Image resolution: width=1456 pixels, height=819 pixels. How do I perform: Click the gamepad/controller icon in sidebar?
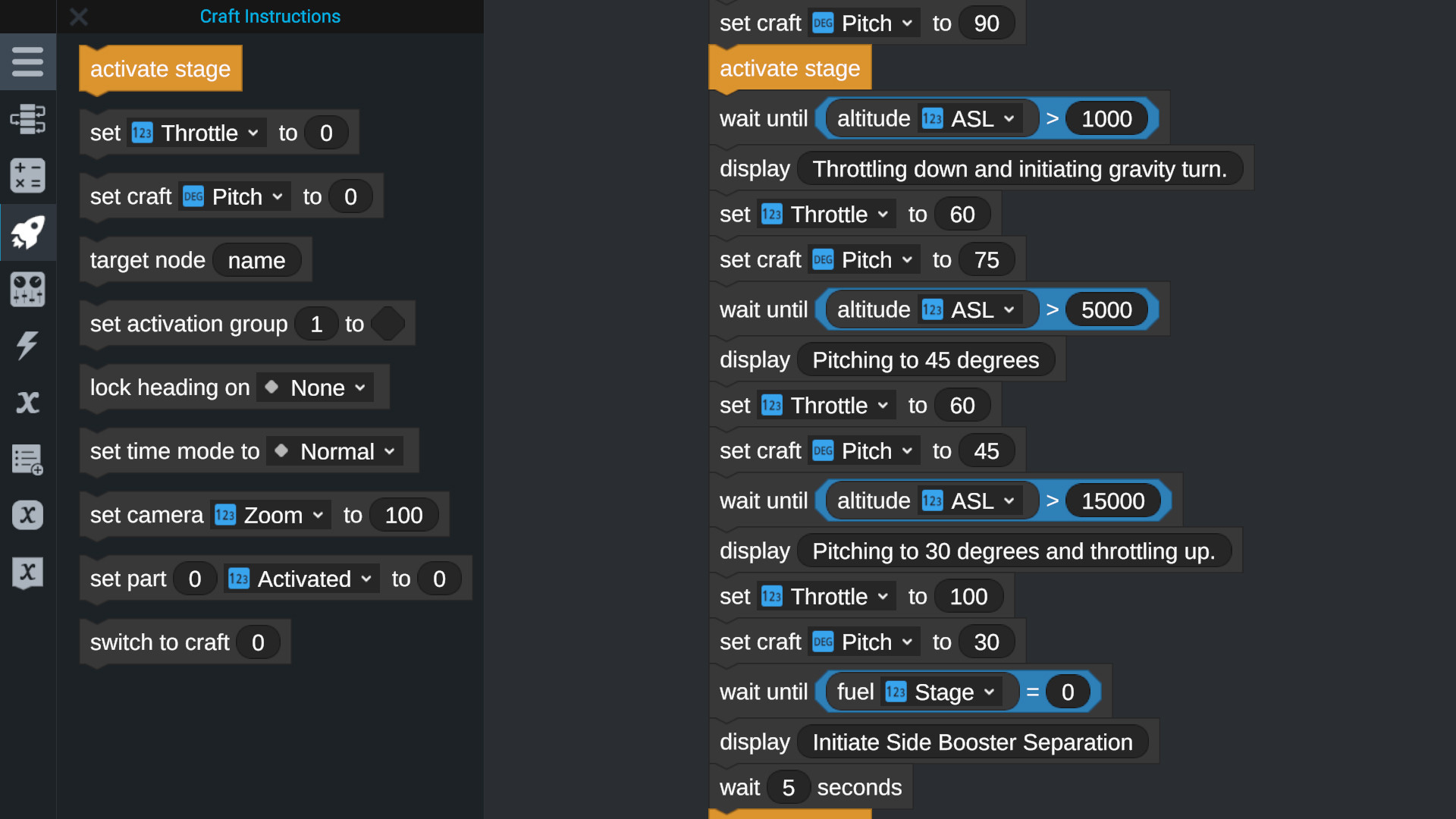coord(27,289)
